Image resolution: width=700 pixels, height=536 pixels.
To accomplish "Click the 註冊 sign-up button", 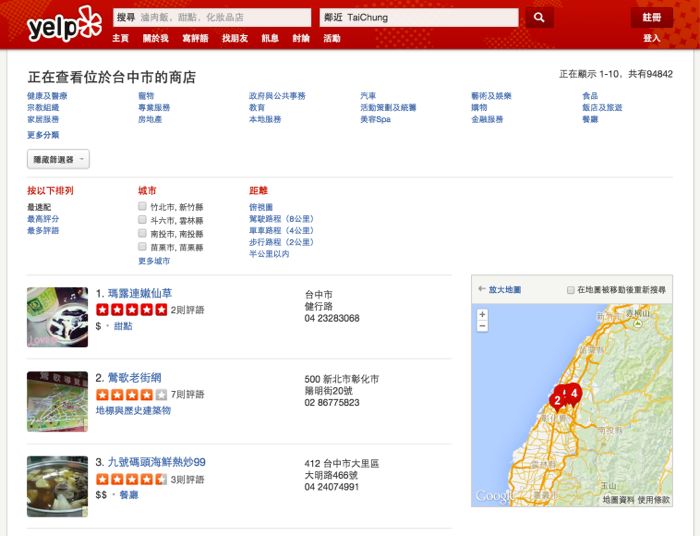I will coord(652,17).
